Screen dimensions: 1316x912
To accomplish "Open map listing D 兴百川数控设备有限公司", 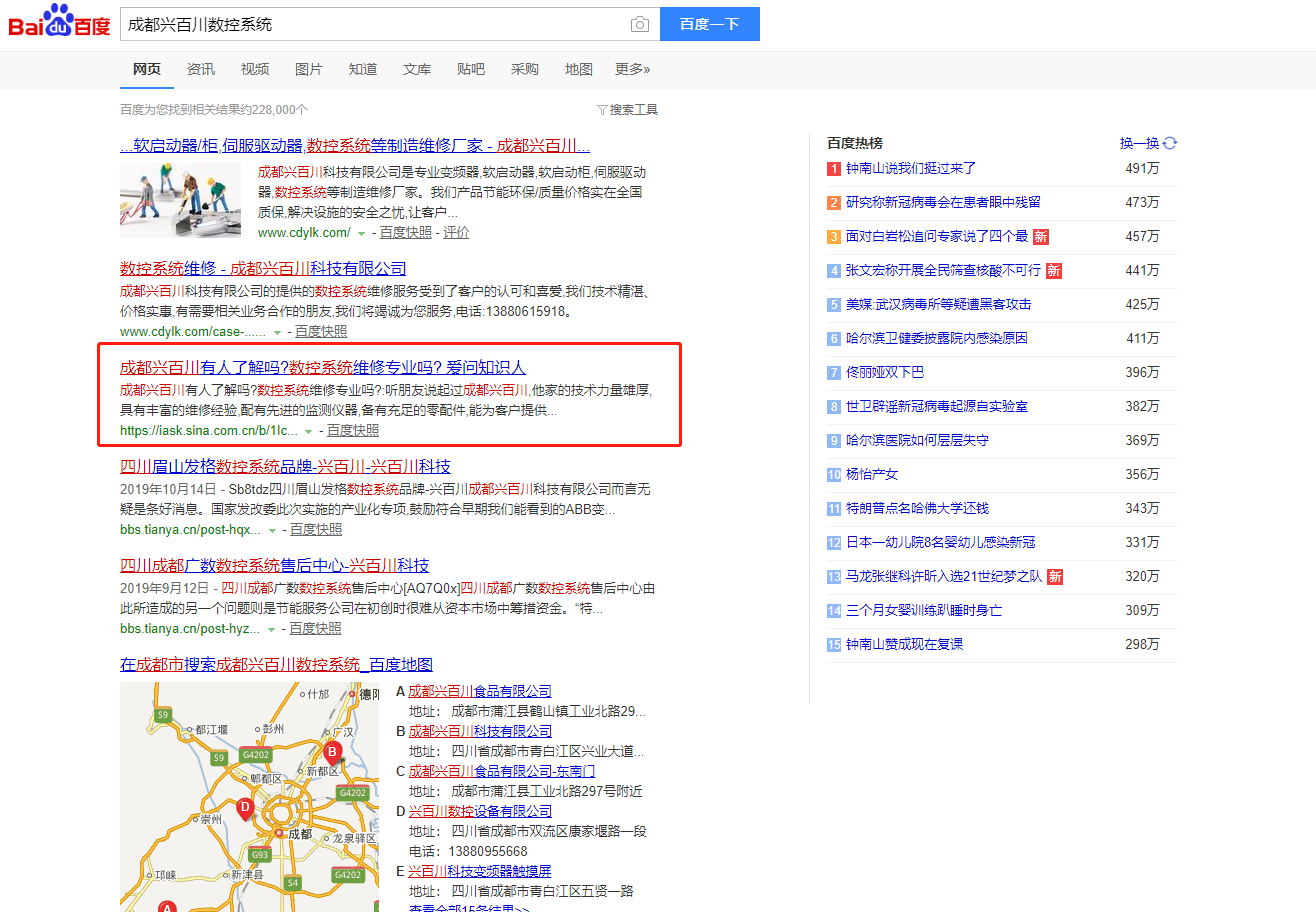I will click(480, 811).
